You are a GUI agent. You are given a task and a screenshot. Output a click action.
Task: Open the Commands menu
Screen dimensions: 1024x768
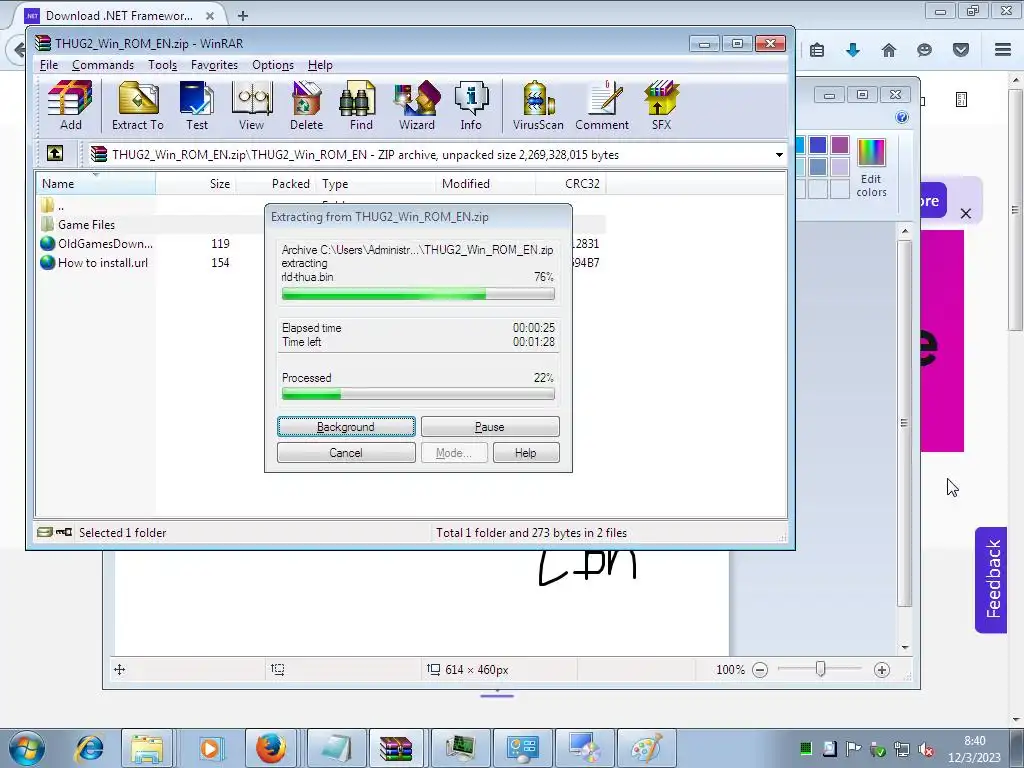[x=103, y=65]
